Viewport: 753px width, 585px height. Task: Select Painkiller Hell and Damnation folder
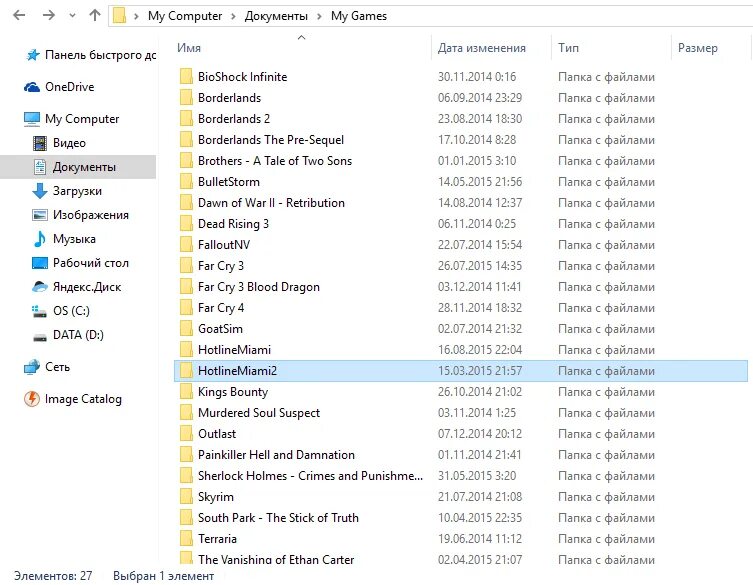(276, 455)
